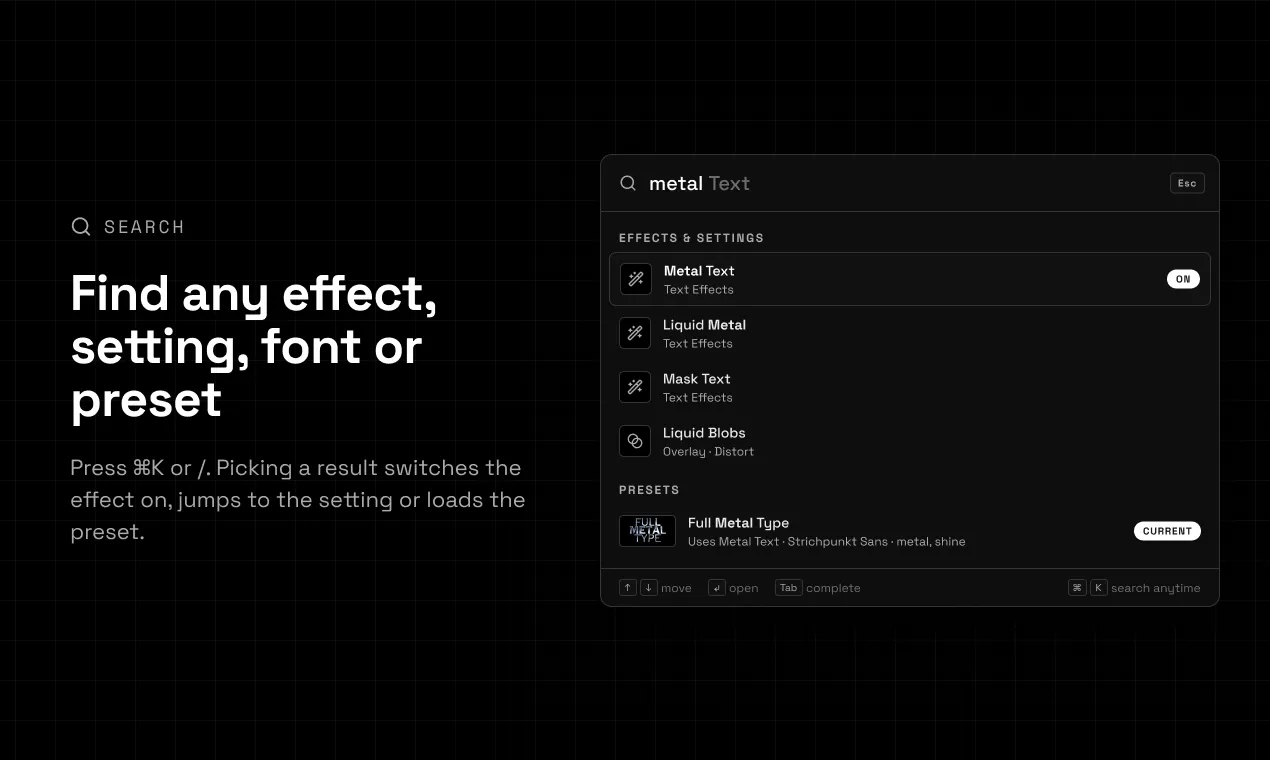Click the magnifier icon in the search field
The image size is (1270, 760).
point(628,183)
